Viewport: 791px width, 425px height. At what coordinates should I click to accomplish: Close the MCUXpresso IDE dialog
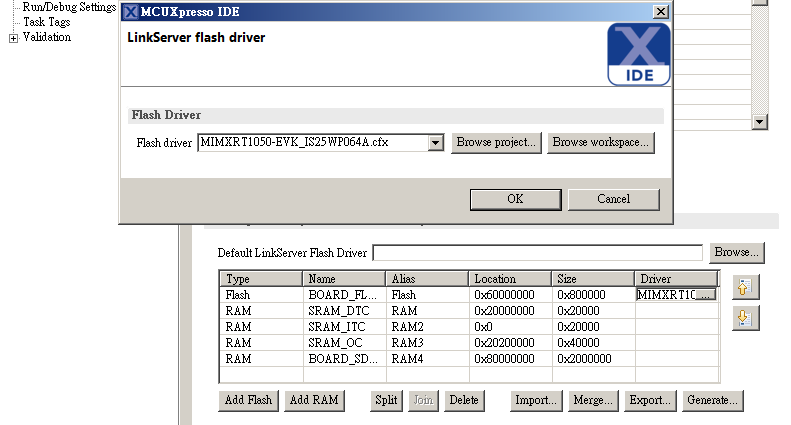tap(660, 12)
